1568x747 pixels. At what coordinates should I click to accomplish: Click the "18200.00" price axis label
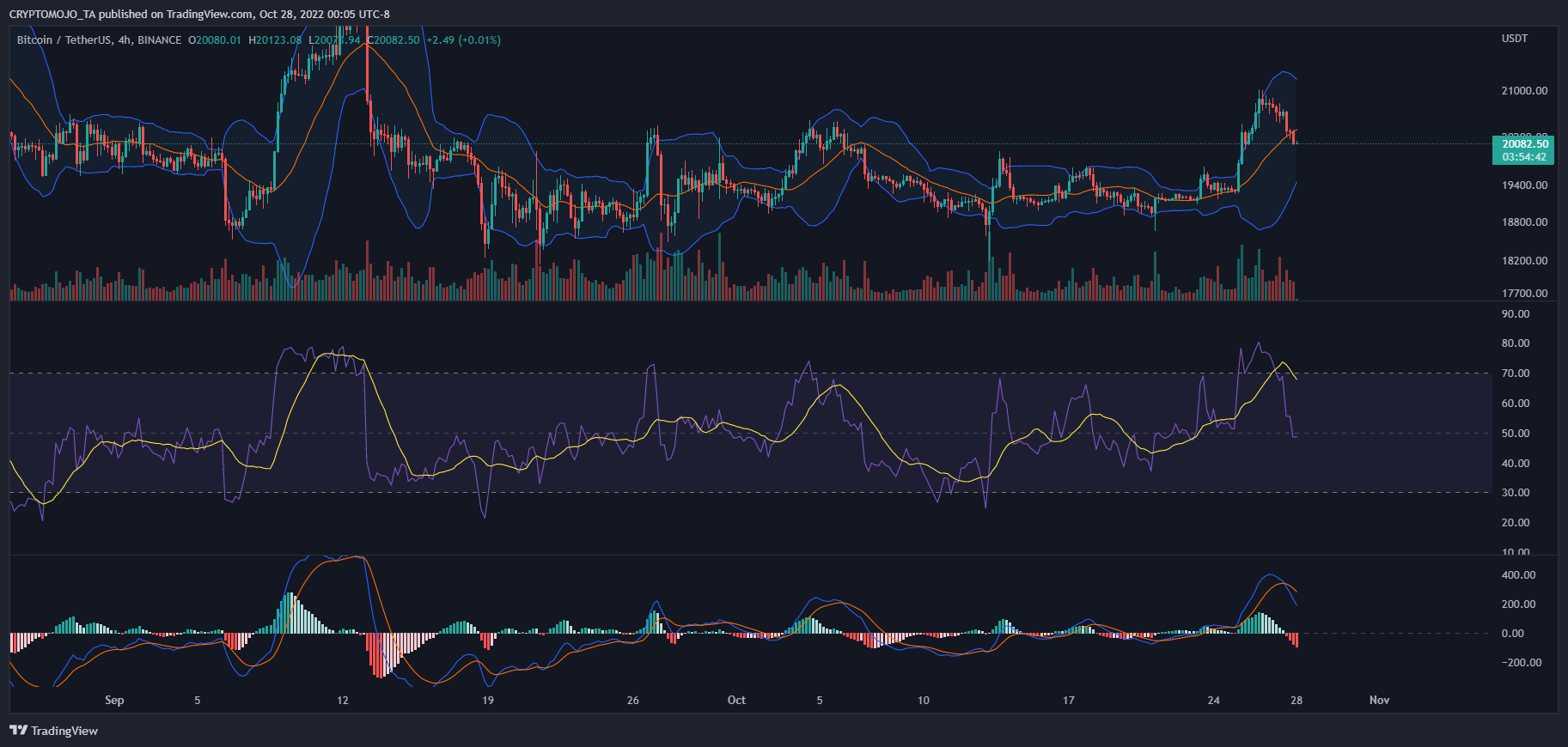pos(1524,261)
